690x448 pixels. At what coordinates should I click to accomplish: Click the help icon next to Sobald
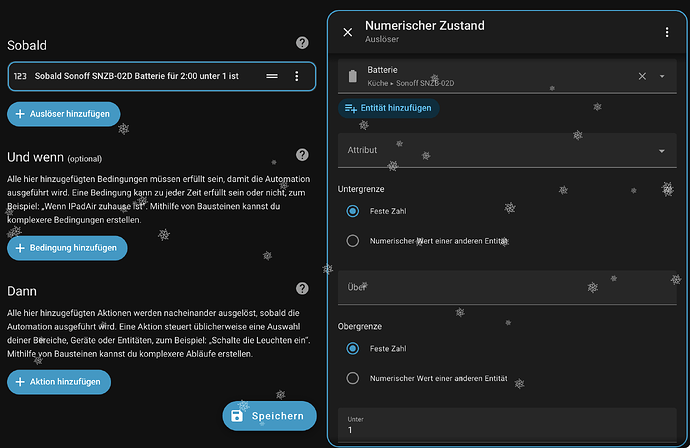302,44
